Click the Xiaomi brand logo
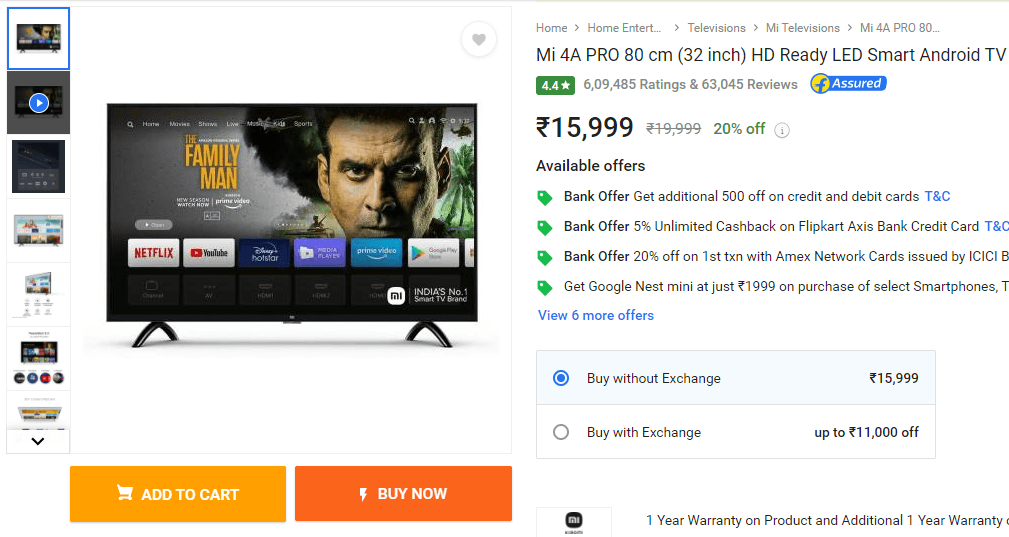The height and width of the screenshot is (537, 1009). coord(574,521)
